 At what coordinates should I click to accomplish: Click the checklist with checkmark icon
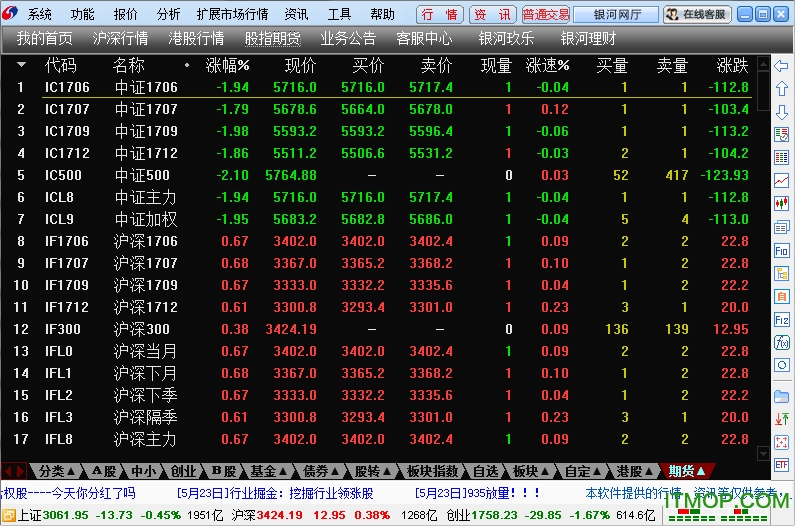[781, 134]
